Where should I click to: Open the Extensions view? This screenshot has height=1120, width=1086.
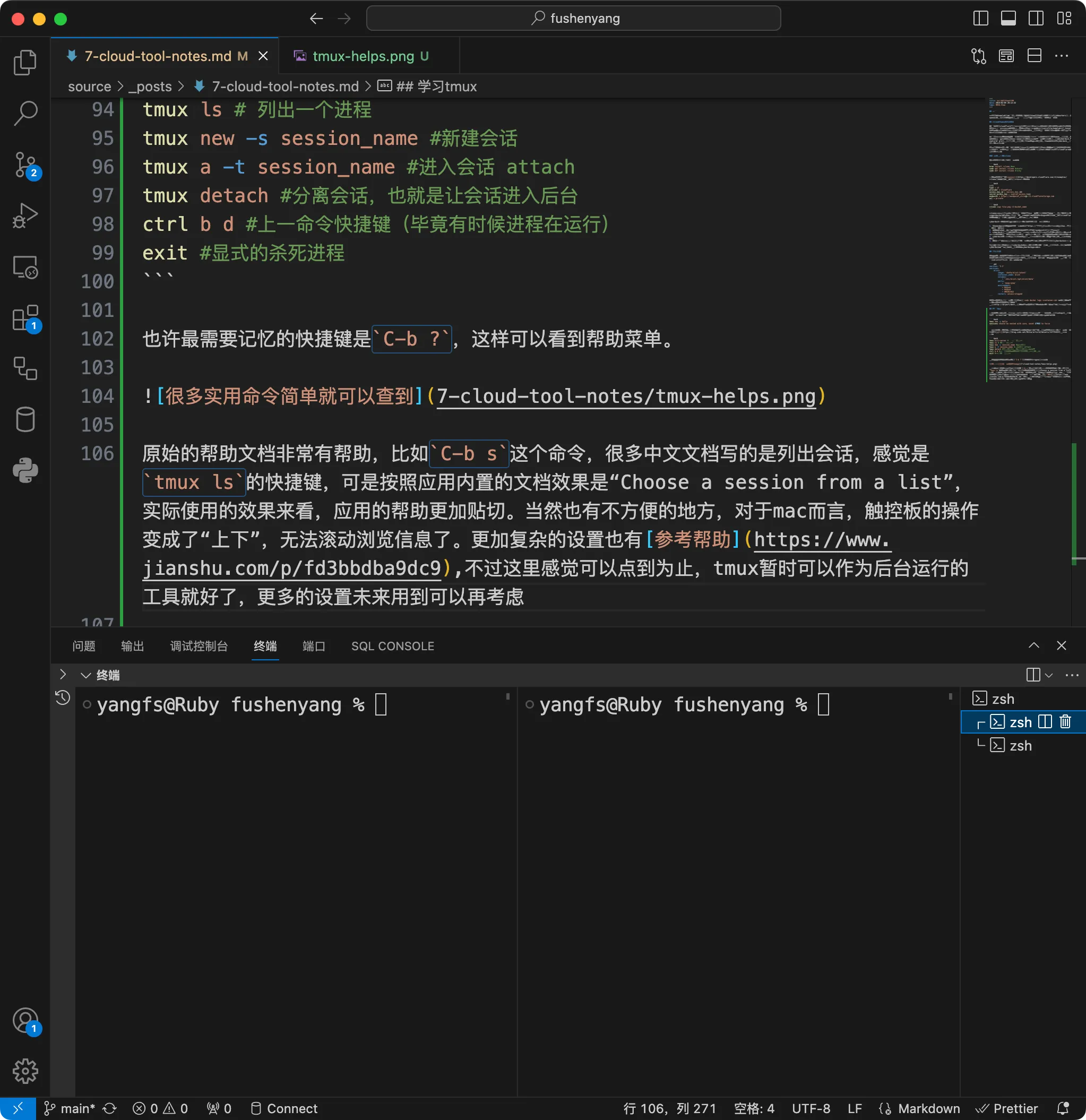coord(25,318)
